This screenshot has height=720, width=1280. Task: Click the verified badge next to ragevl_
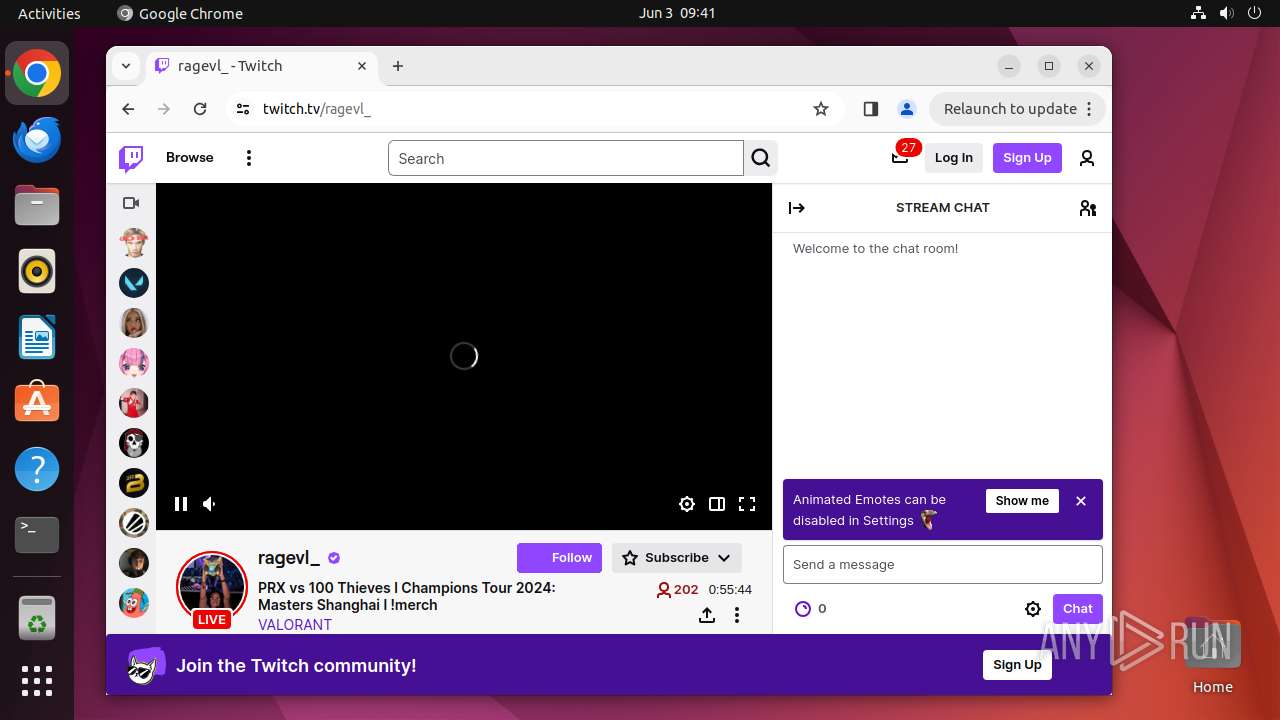click(334, 558)
